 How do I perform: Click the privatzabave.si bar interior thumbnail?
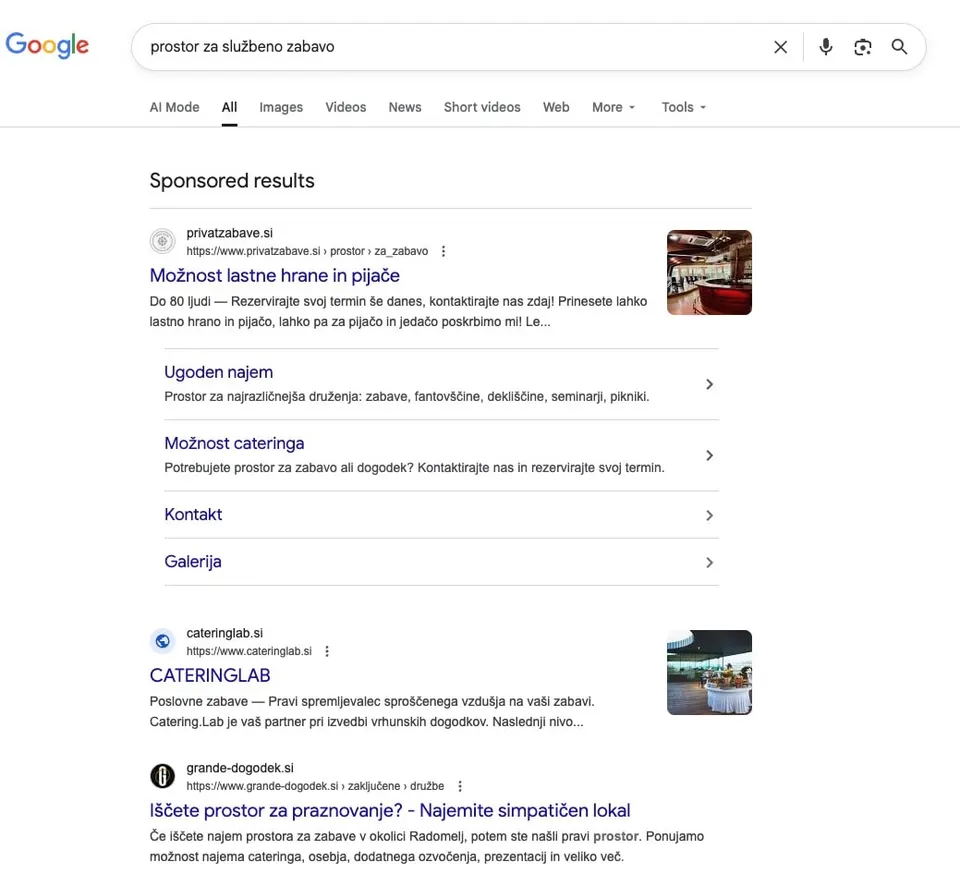click(x=709, y=272)
